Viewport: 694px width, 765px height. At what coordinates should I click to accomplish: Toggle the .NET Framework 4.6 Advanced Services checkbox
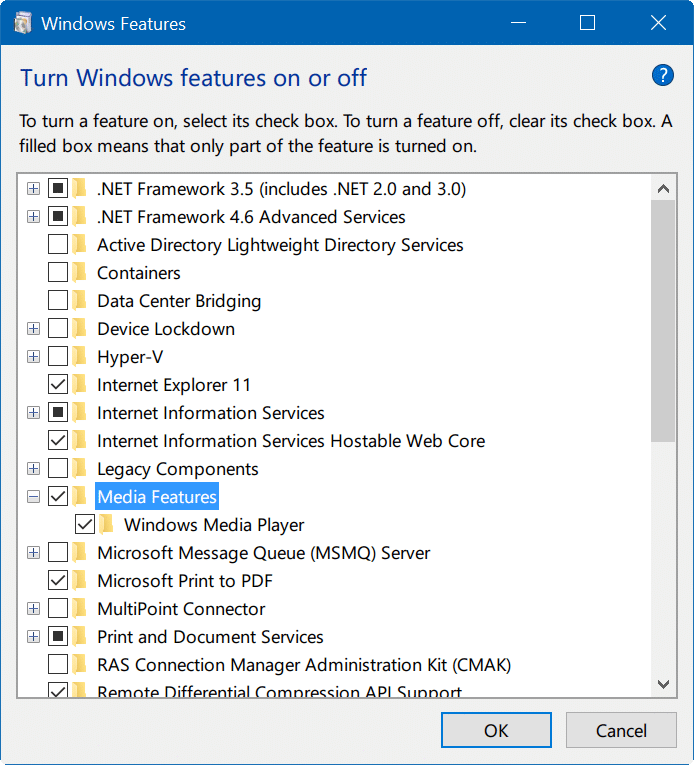tap(58, 217)
